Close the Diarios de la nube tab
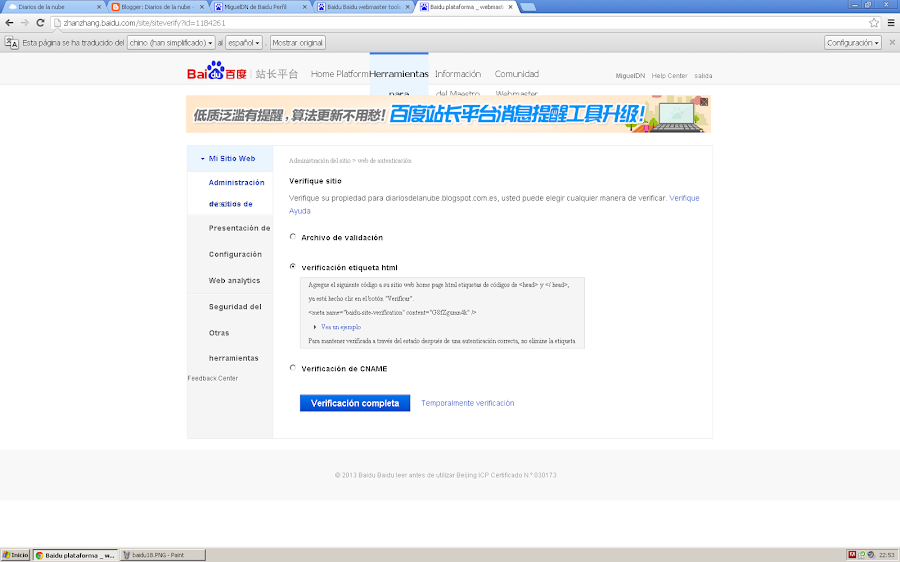The image size is (900, 562). point(99,7)
